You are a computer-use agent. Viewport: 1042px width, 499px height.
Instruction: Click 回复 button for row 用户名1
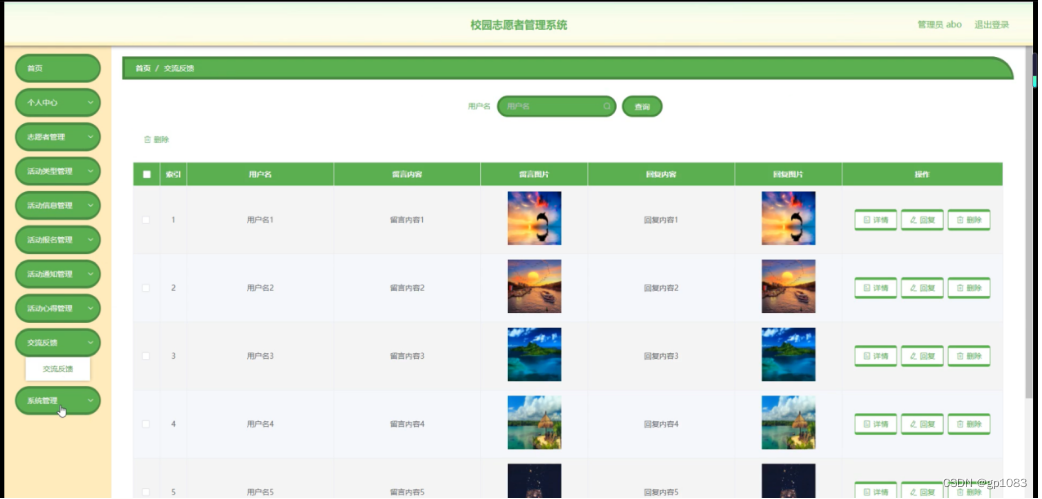(922, 220)
